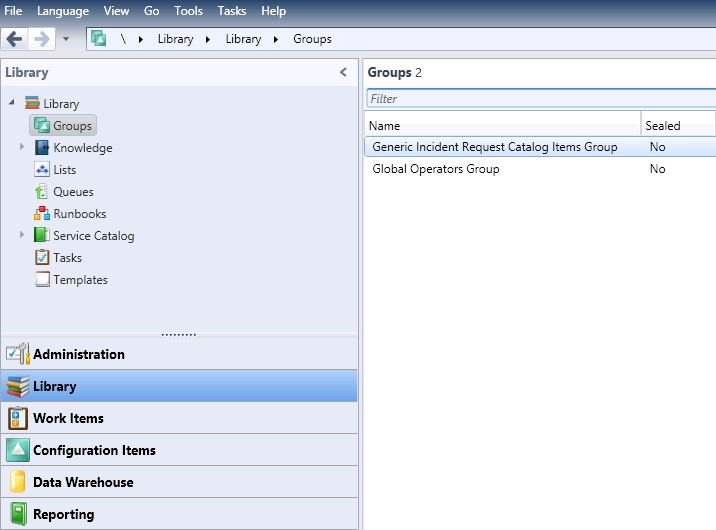Open the navigation history dropdown arrow
The image size is (716, 530).
coord(66,39)
